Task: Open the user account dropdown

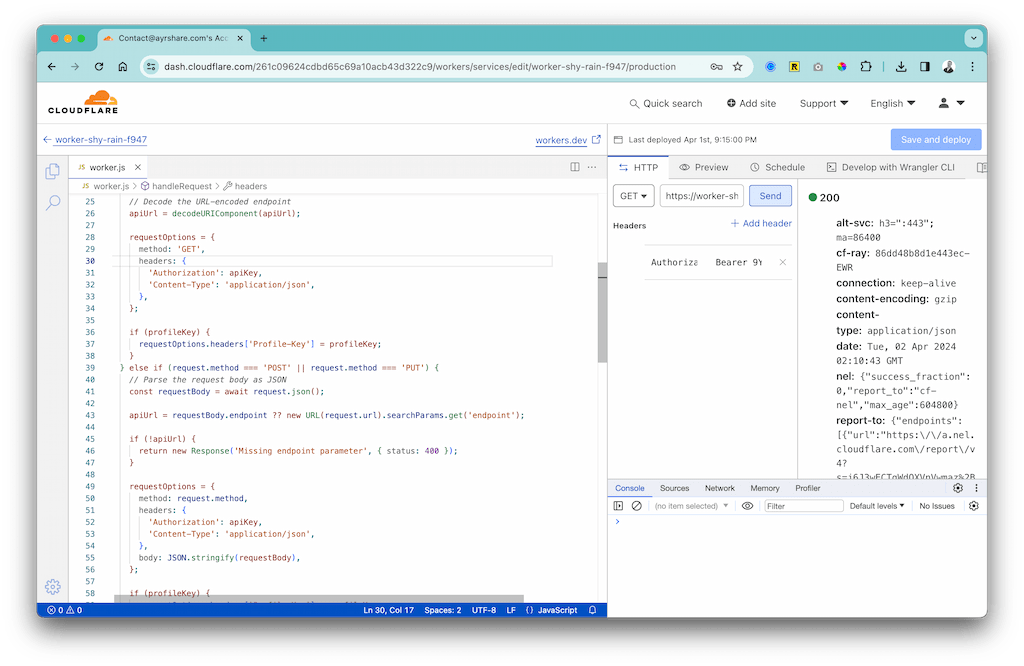Action: click(x=952, y=103)
